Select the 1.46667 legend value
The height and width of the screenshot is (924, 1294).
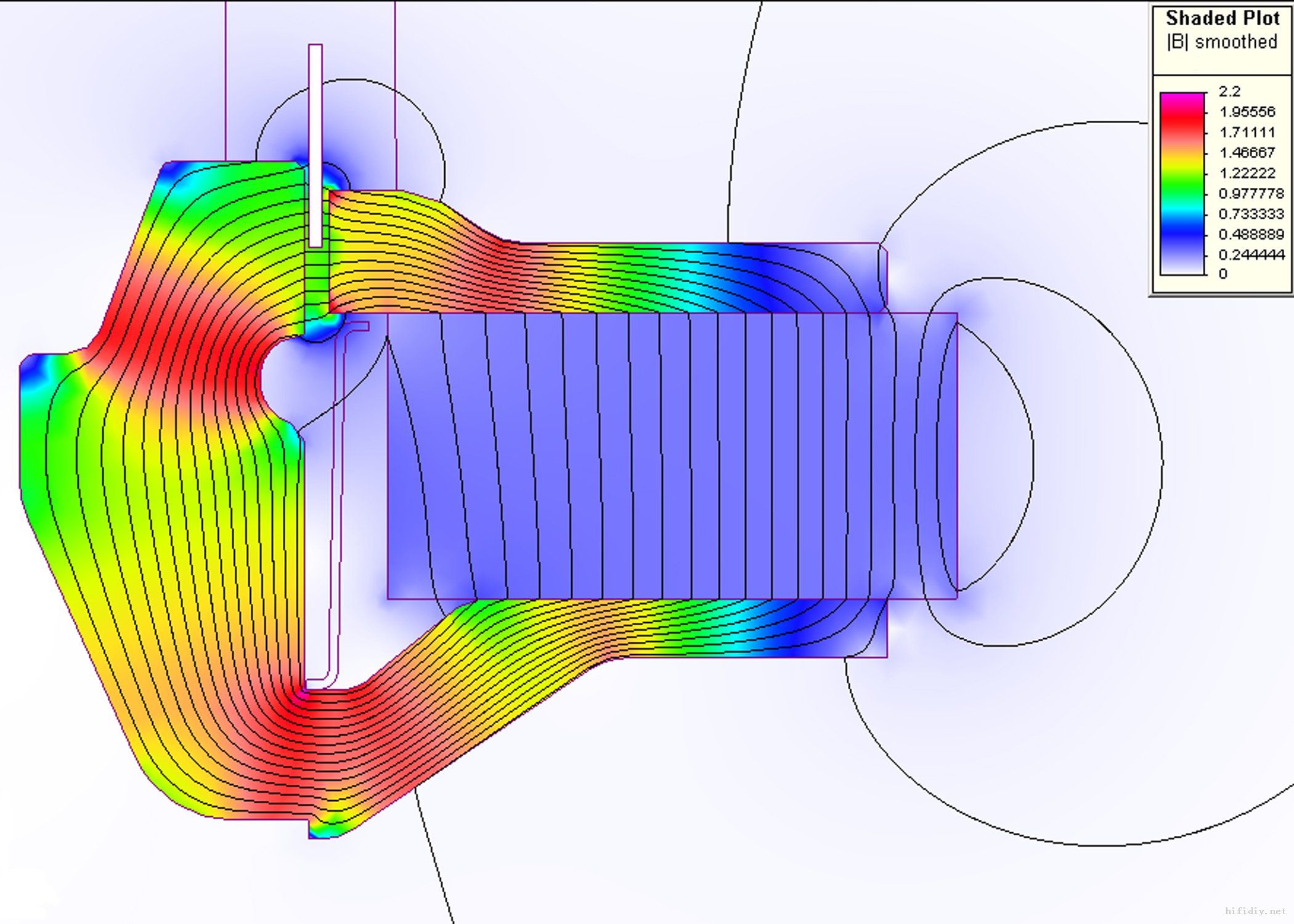pyautogui.click(x=1247, y=153)
